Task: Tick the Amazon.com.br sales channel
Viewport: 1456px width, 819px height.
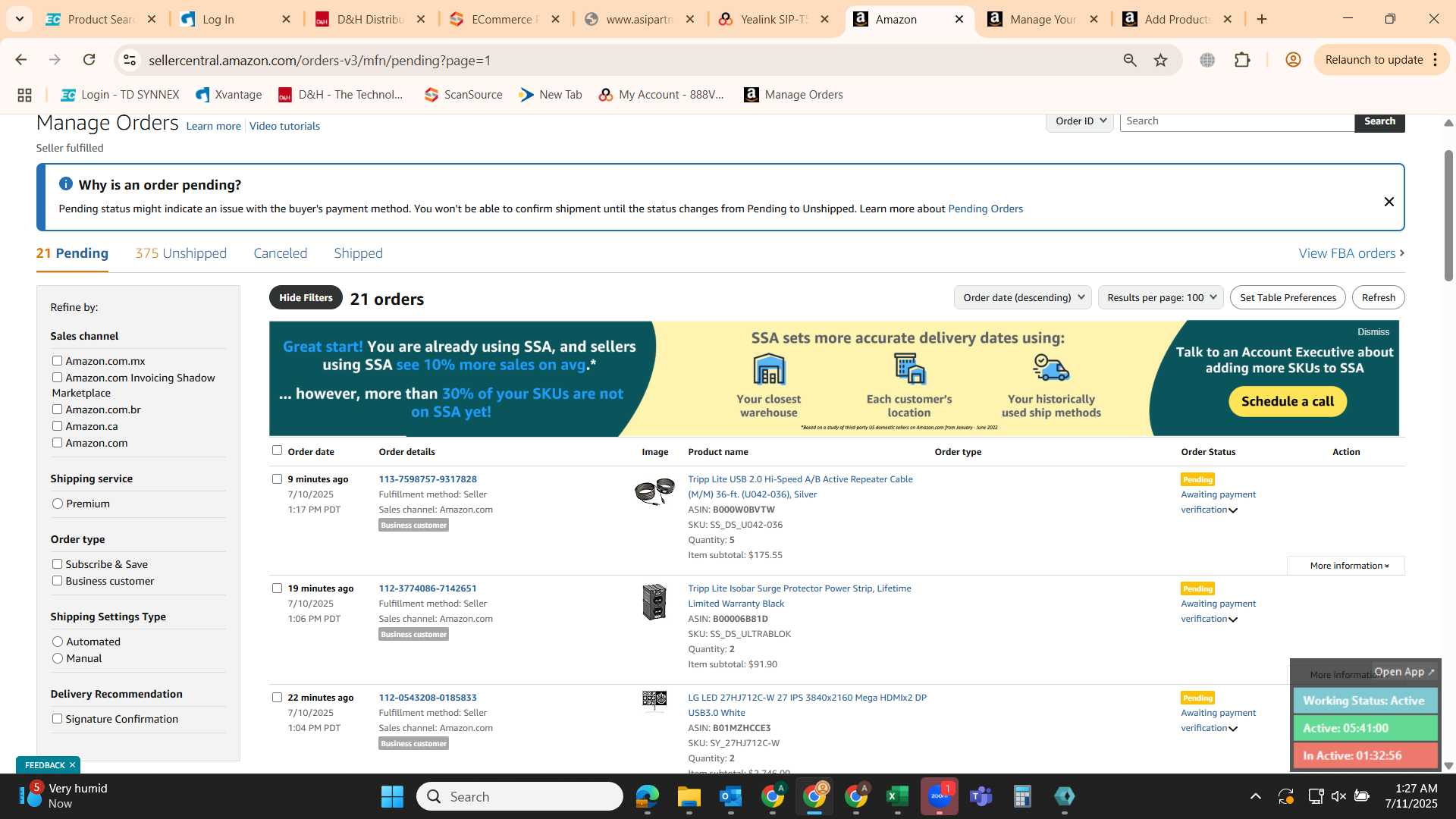Action: click(57, 409)
